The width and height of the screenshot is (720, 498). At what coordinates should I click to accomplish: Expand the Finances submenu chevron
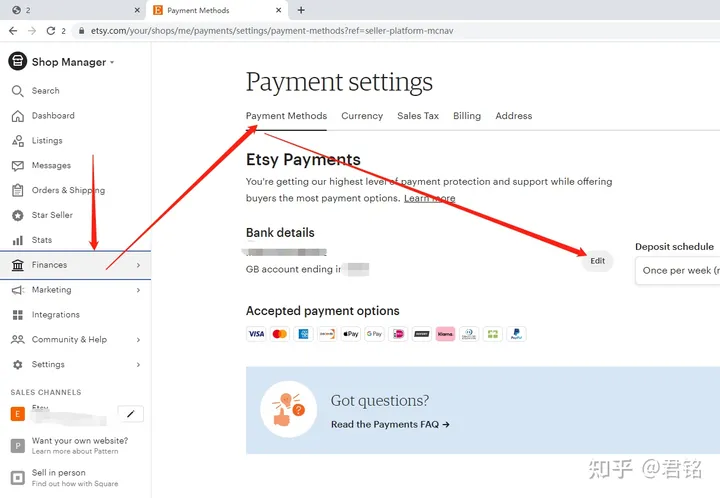click(138, 265)
